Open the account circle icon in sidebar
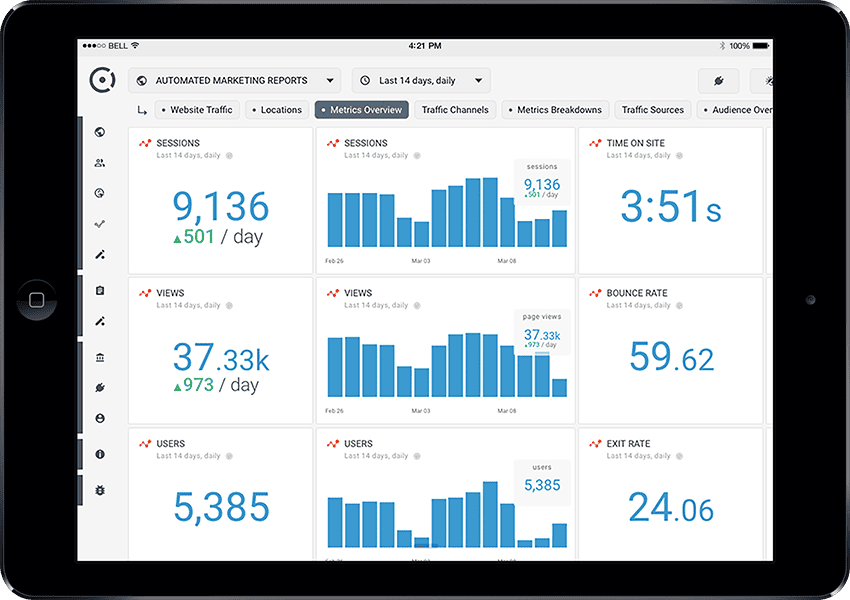Image resolution: width=850 pixels, height=600 pixels. tap(100, 419)
